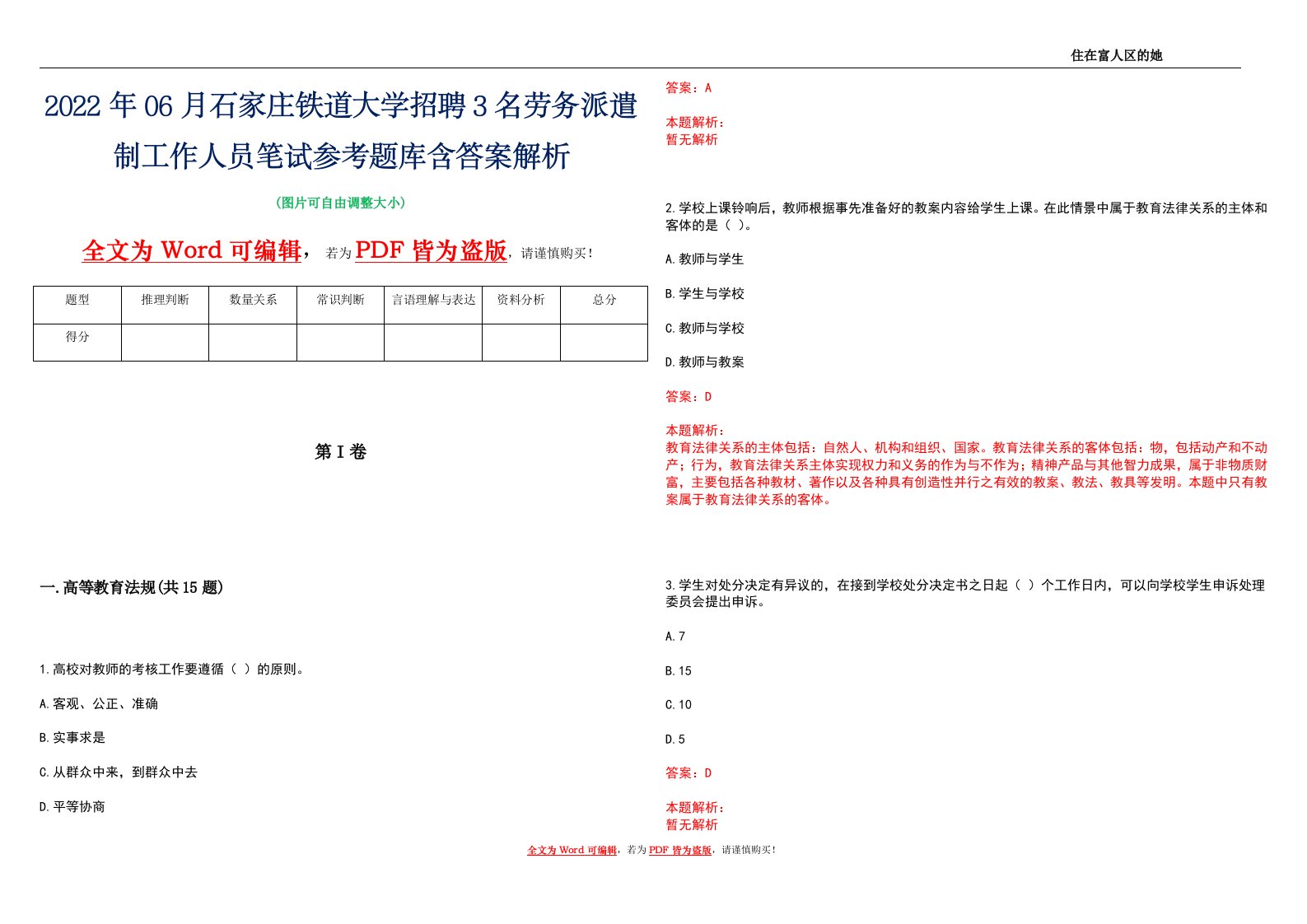Select option A.7

(x=675, y=637)
